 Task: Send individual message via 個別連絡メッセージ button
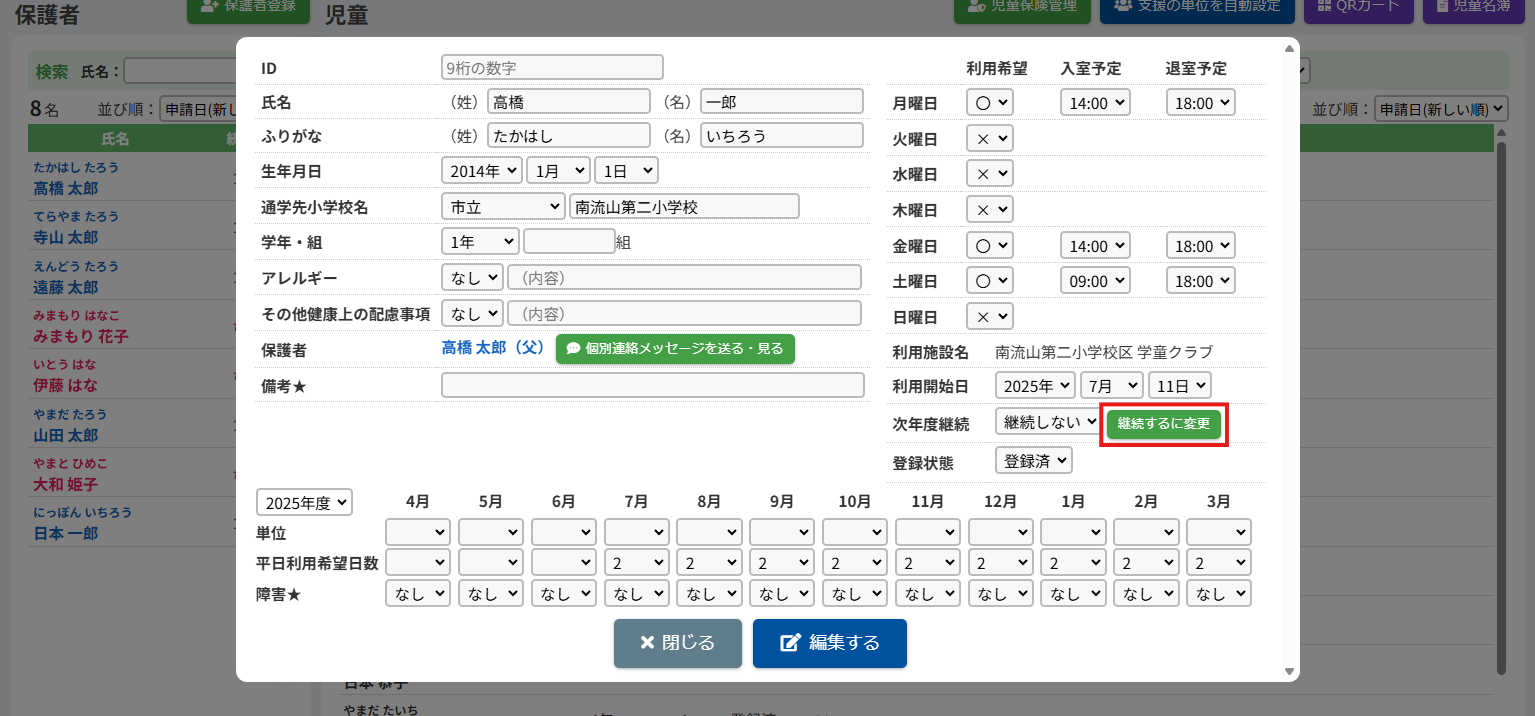pyautogui.click(x=675, y=349)
